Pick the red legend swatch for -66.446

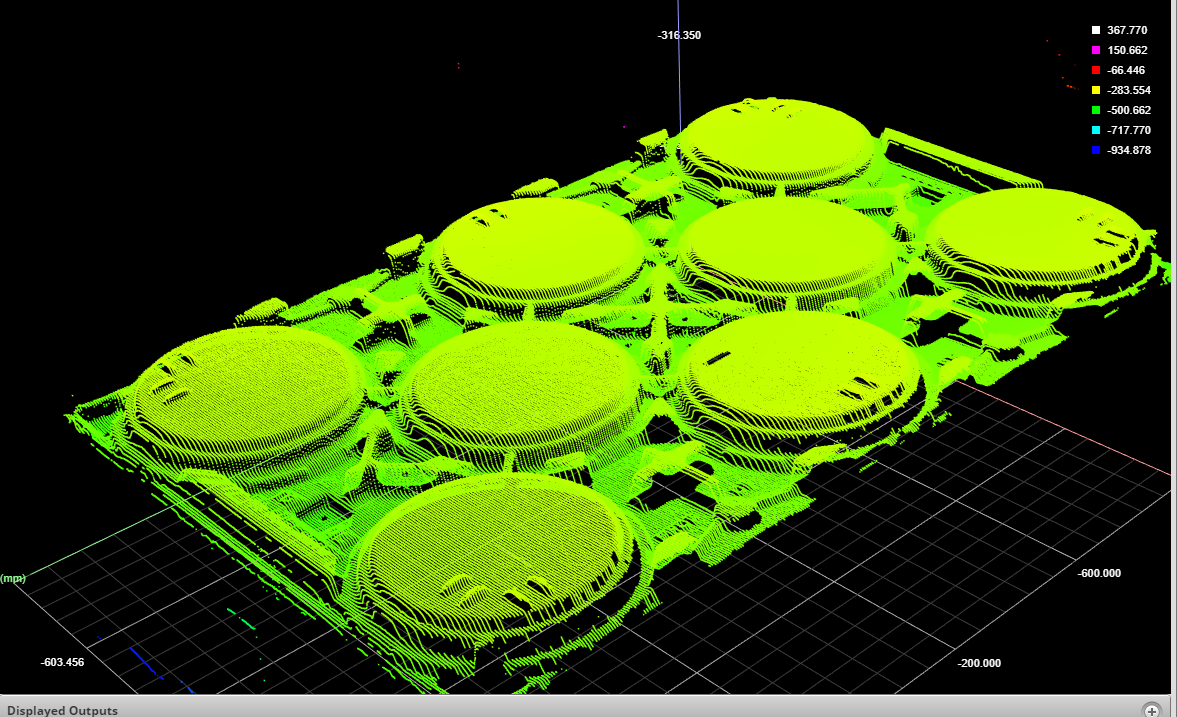click(1096, 70)
